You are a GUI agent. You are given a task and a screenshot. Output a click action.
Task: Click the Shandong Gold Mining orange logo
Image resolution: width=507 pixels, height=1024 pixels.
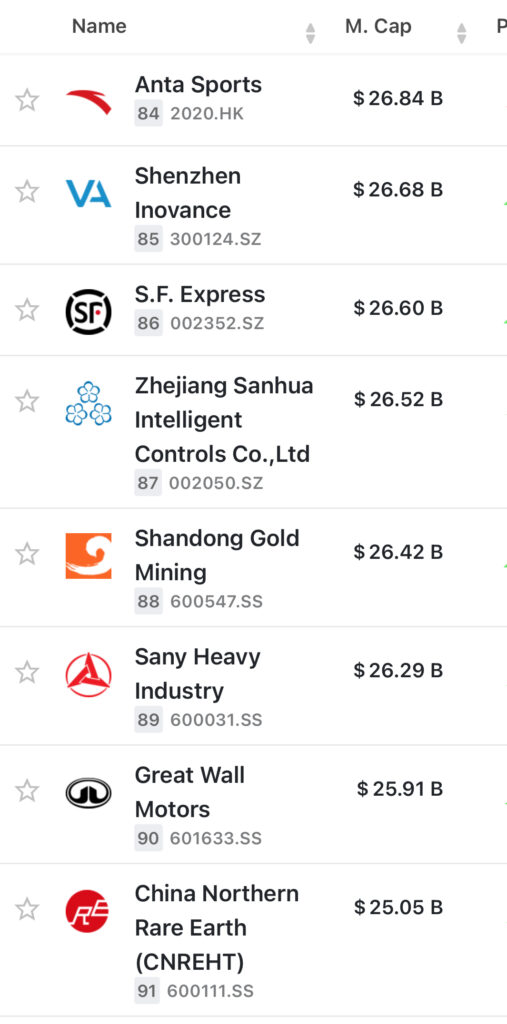(88, 556)
